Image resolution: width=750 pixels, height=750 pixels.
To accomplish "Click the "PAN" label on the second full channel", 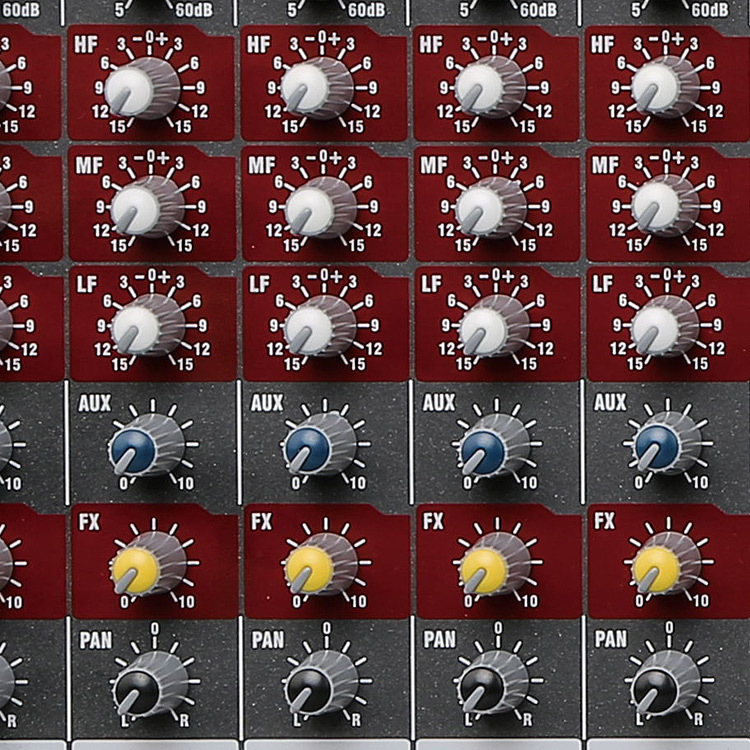I will [268, 640].
